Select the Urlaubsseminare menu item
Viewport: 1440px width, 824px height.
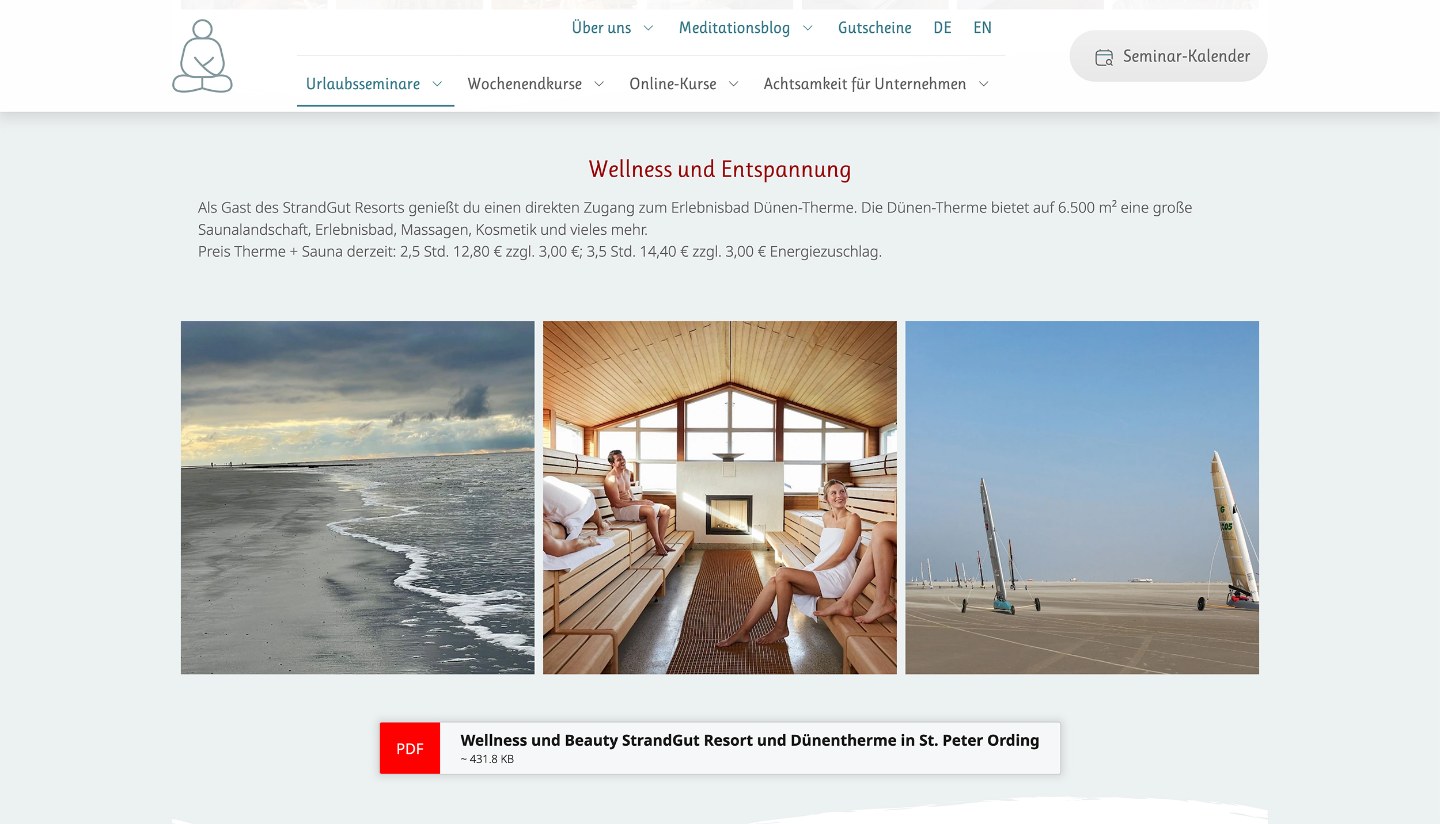pyautogui.click(x=363, y=84)
